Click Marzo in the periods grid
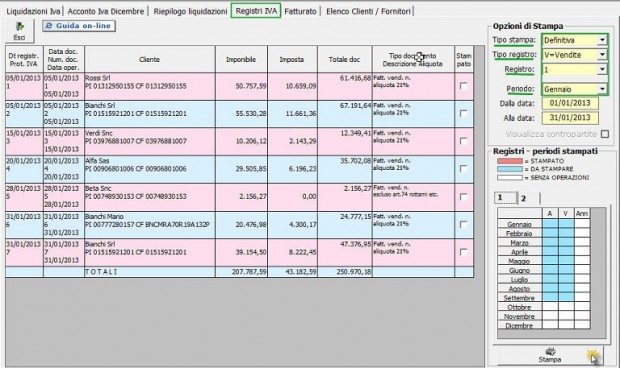This screenshot has height=368, width=620. pyautogui.click(x=519, y=243)
